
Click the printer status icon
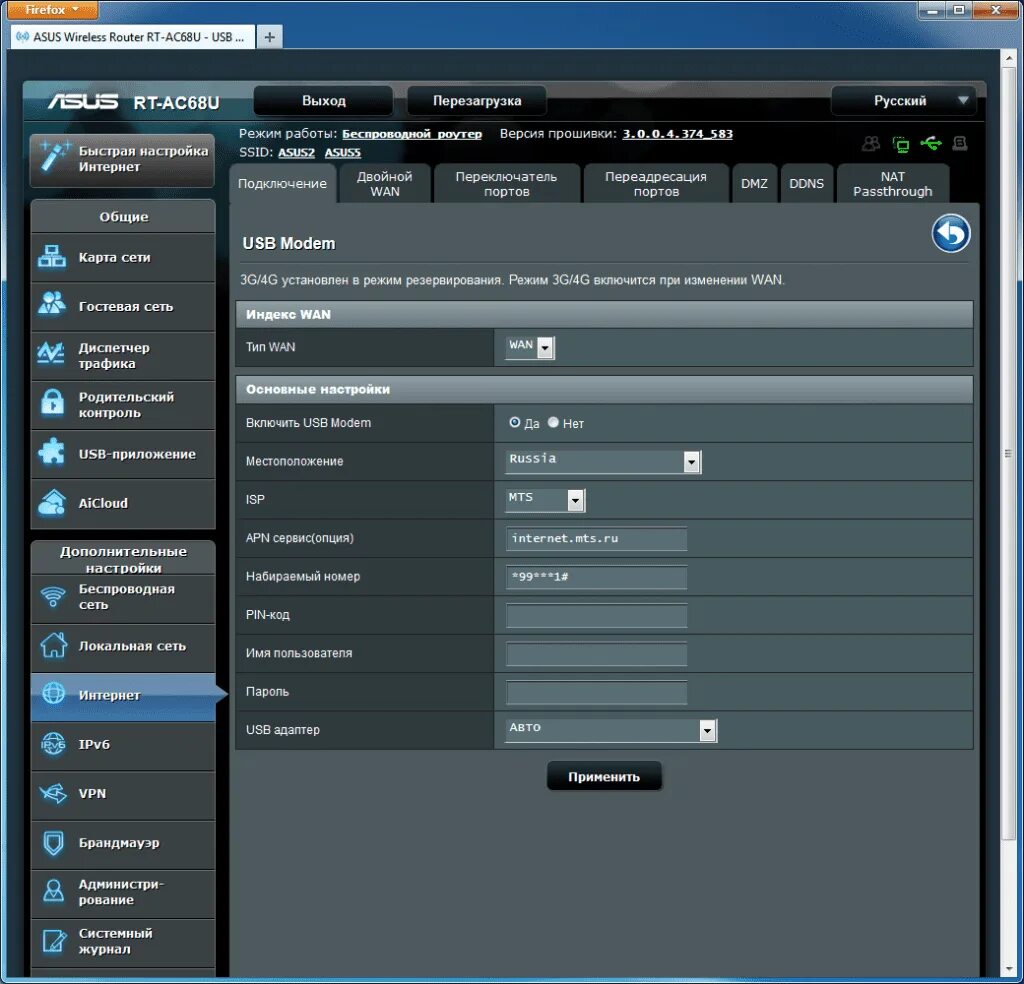(x=959, y=144)
